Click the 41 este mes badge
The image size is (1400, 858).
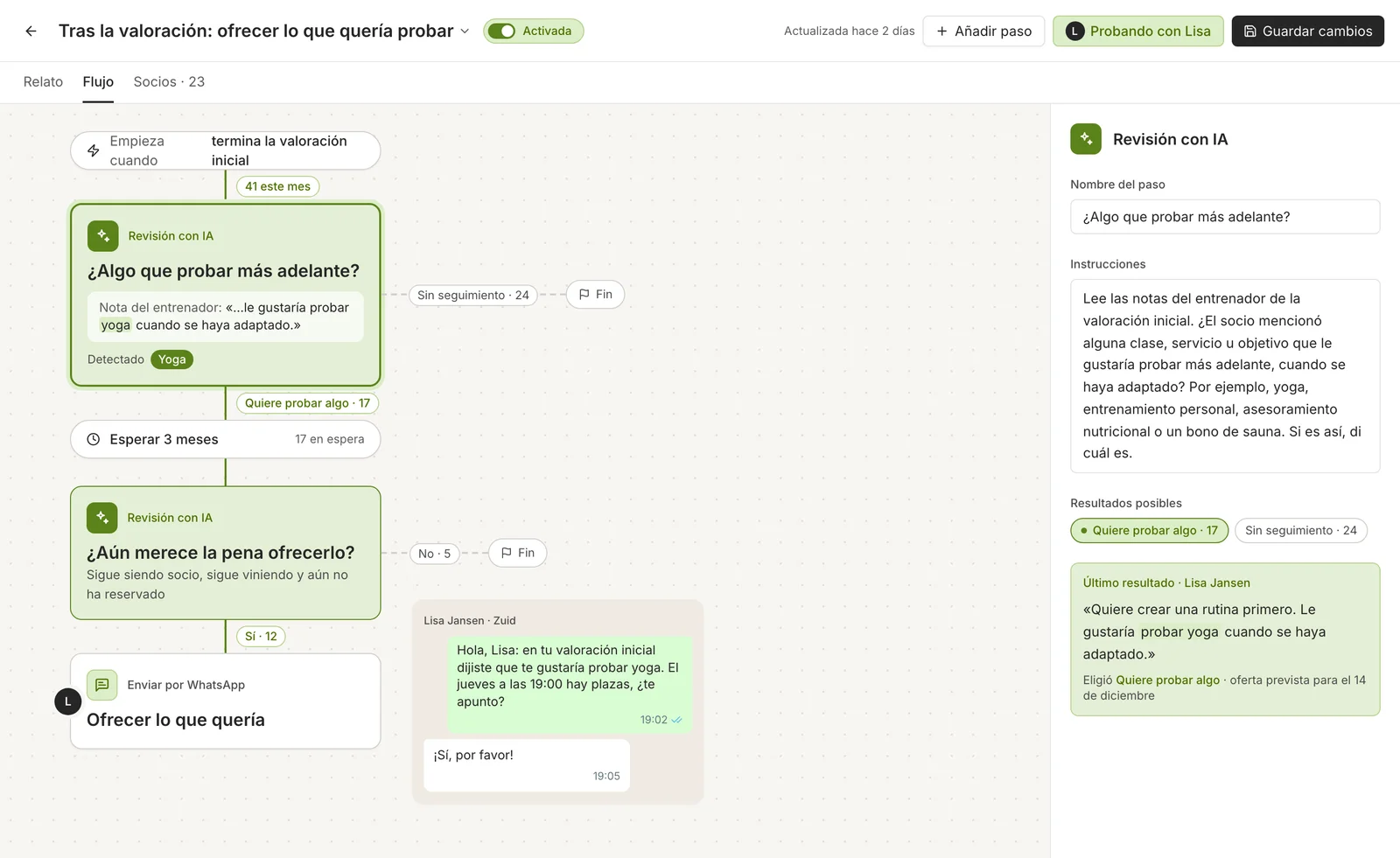(x=277, y=186)
